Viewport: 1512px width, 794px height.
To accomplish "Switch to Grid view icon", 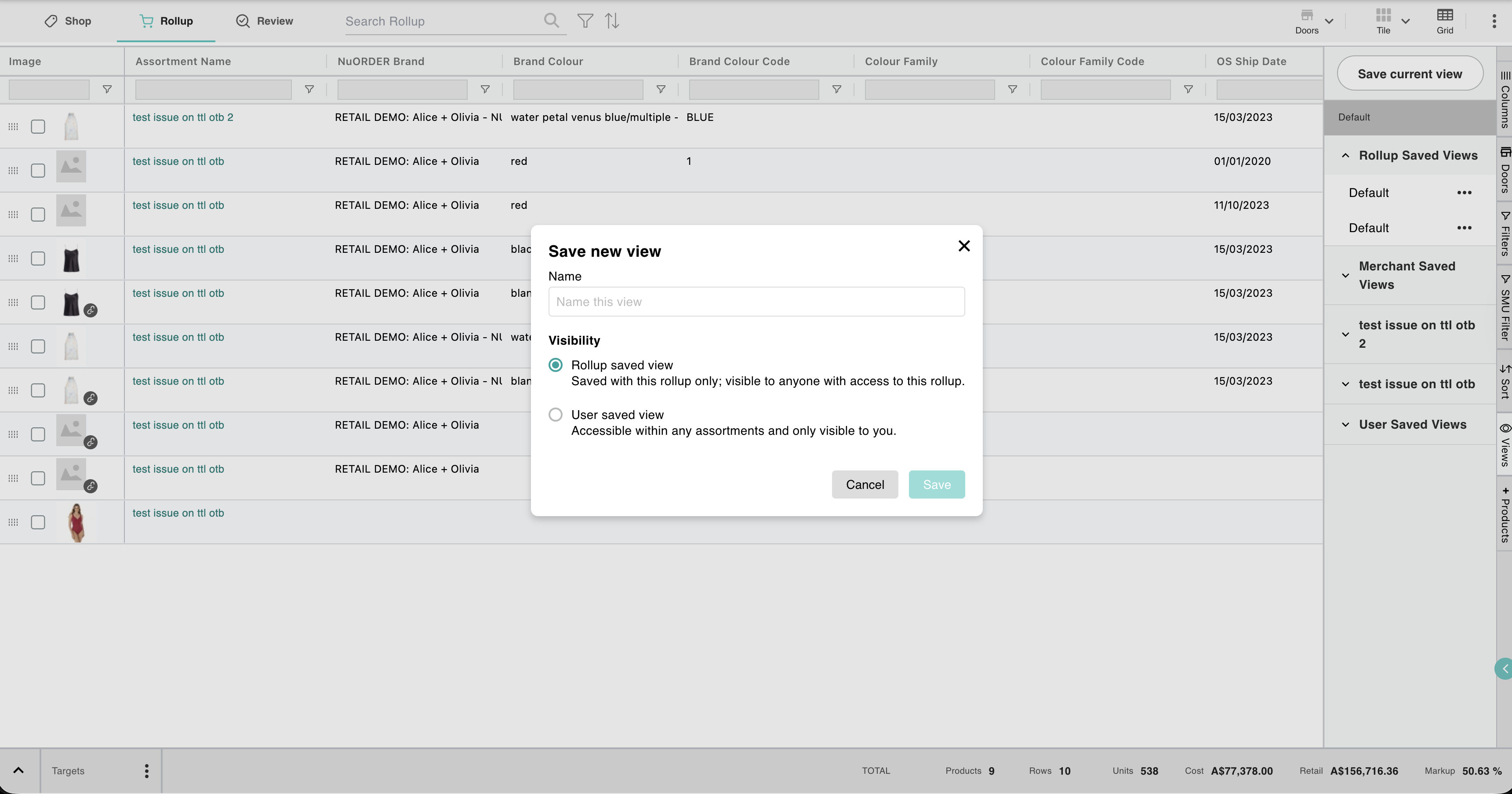I will tap(1444, 21).
